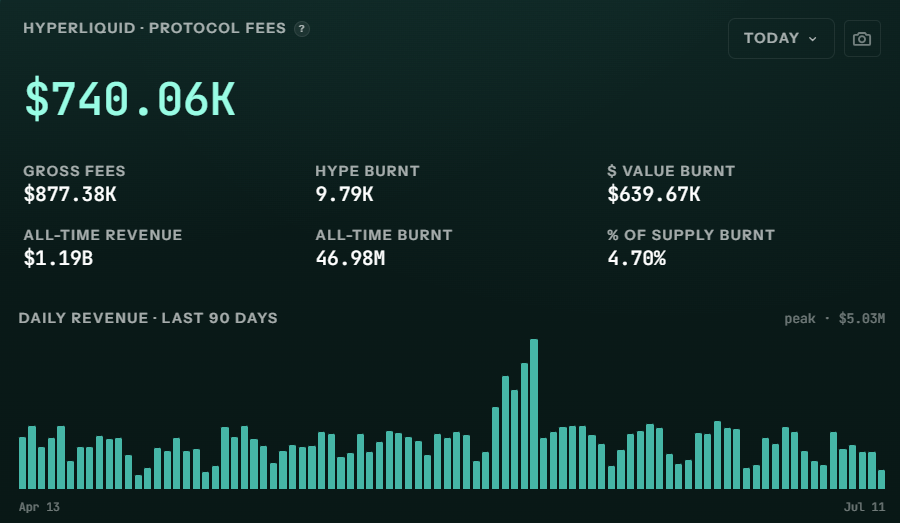Click the peak $5.03M label
Viewport: 900px width, 523px height.
click(x=835, y=319)
